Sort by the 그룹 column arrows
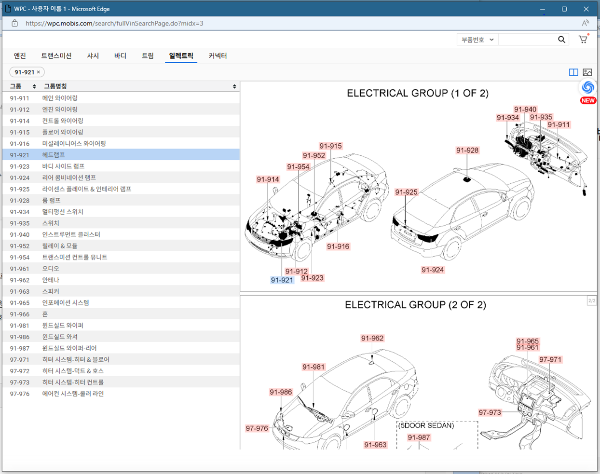 point(34,86)
